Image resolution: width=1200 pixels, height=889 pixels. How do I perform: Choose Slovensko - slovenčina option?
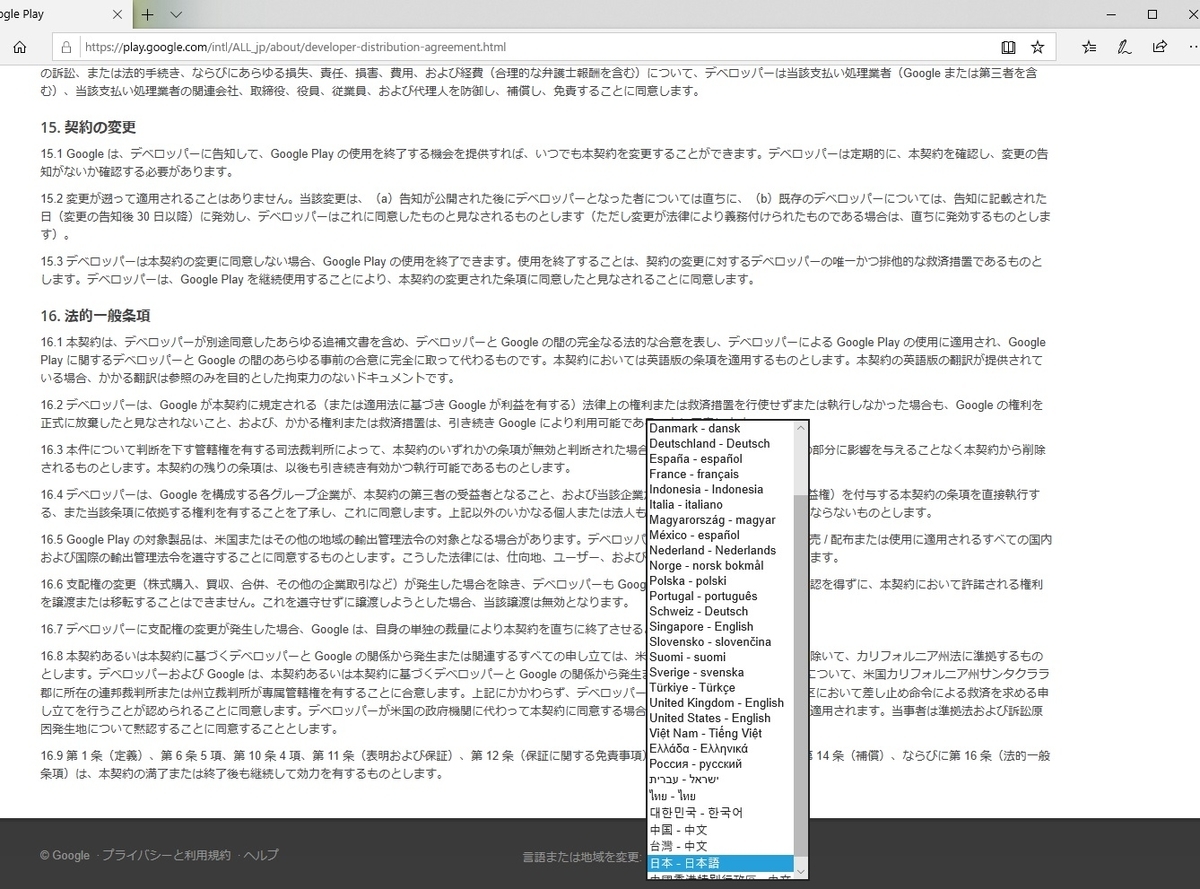720,642
